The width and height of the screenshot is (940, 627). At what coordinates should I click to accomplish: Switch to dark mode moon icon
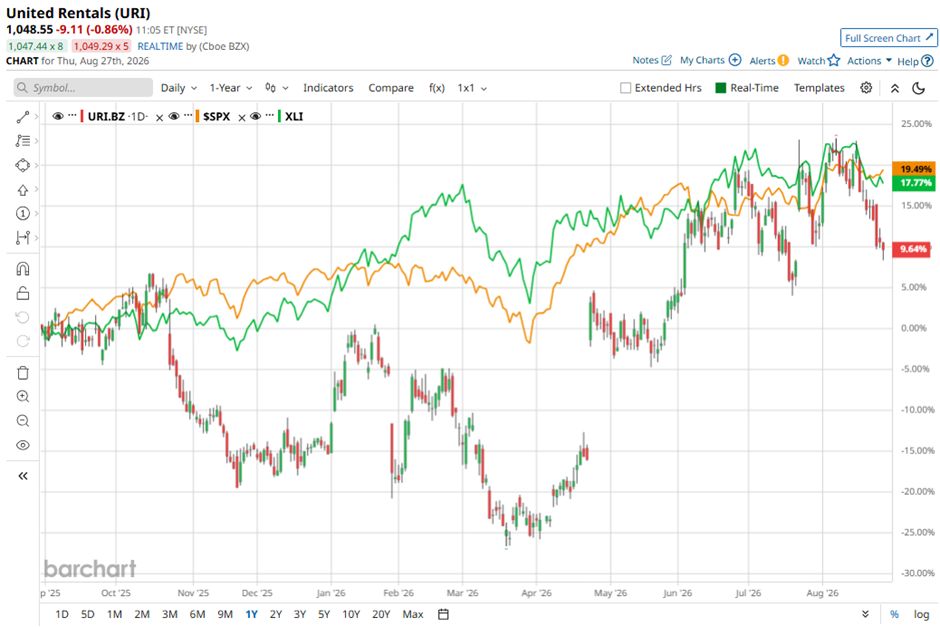point(918,88)
